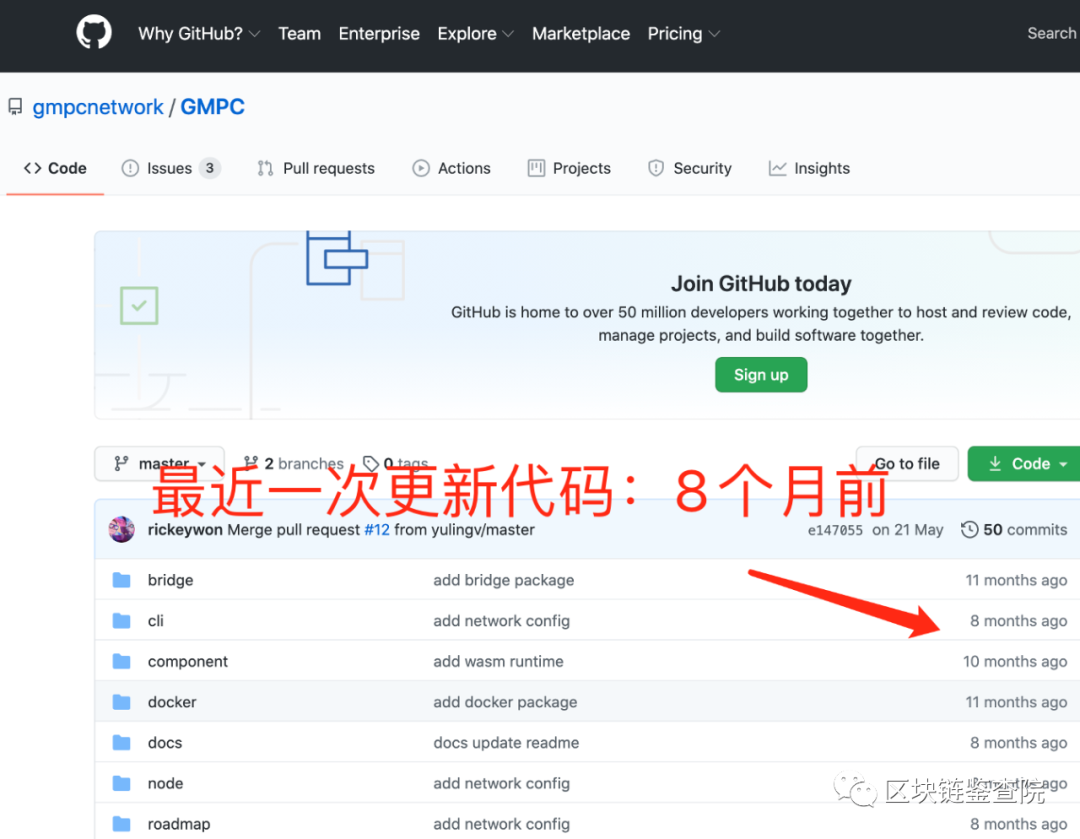This screenshot has height=839, width=1080.
Task: Click the component folder icon
Action: pyautogui.click(x=122, y=661)
